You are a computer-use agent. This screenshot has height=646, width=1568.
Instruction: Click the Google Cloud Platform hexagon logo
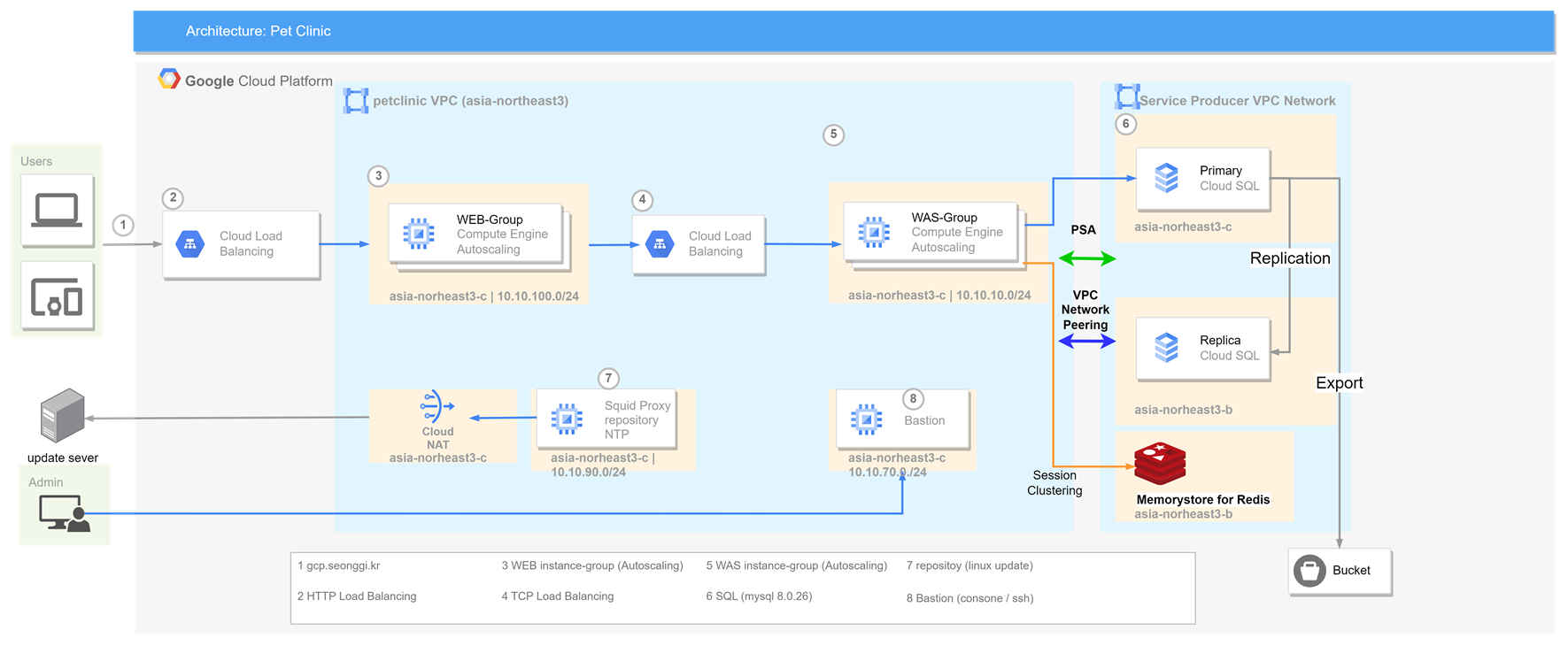pos(169,79)
